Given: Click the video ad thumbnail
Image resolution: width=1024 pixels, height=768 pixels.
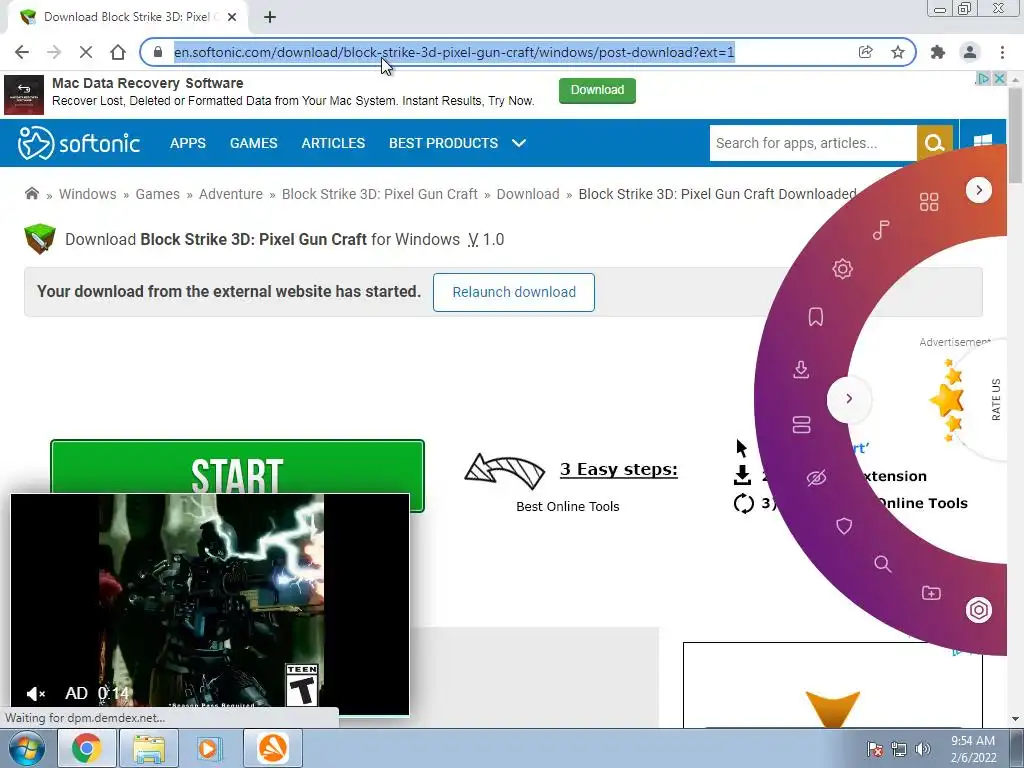Looking at the screenshot, I should [x=210, y=605].
